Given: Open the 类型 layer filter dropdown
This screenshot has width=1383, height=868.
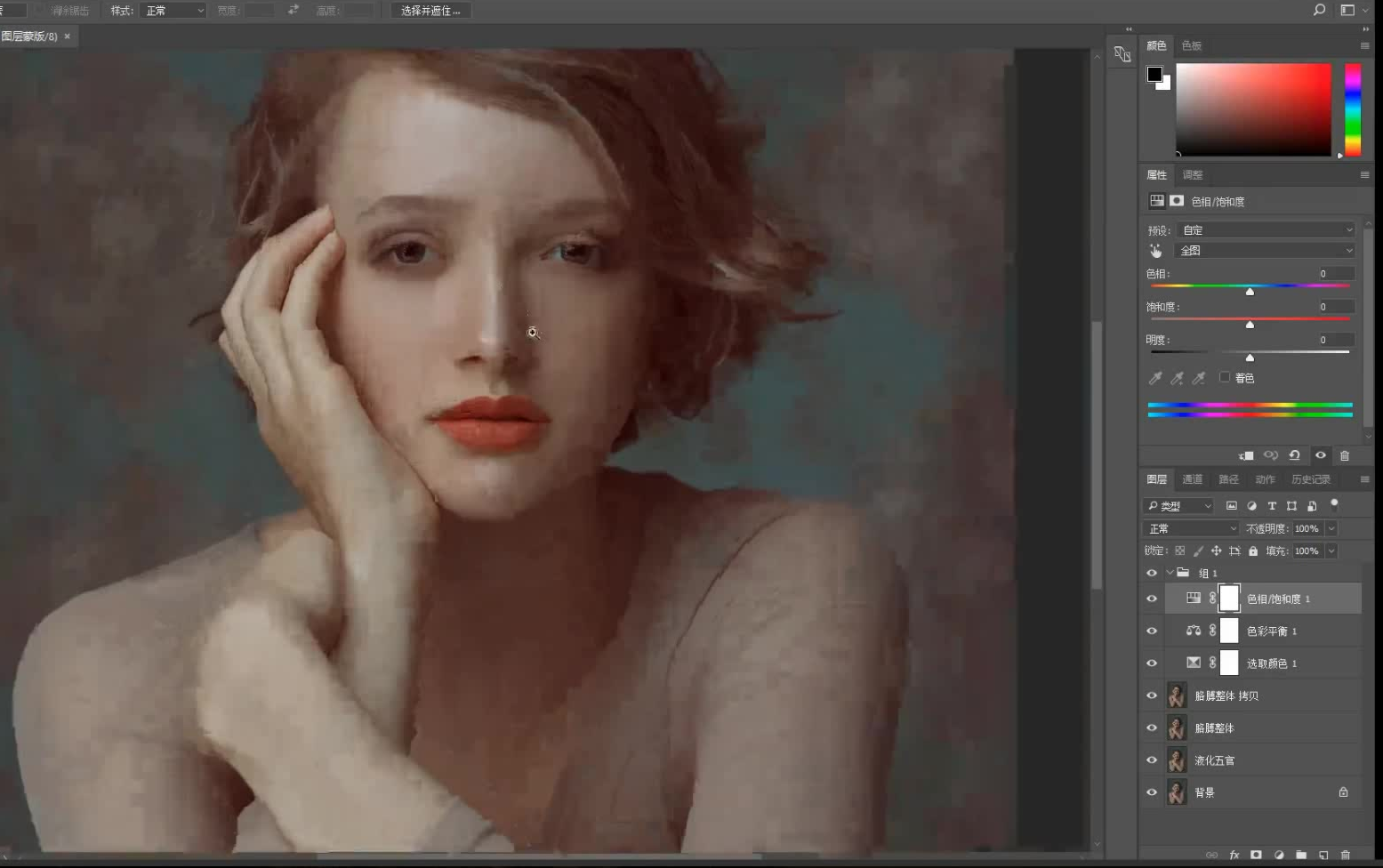Looking at the screenshot, I should tap(1178, 506).
